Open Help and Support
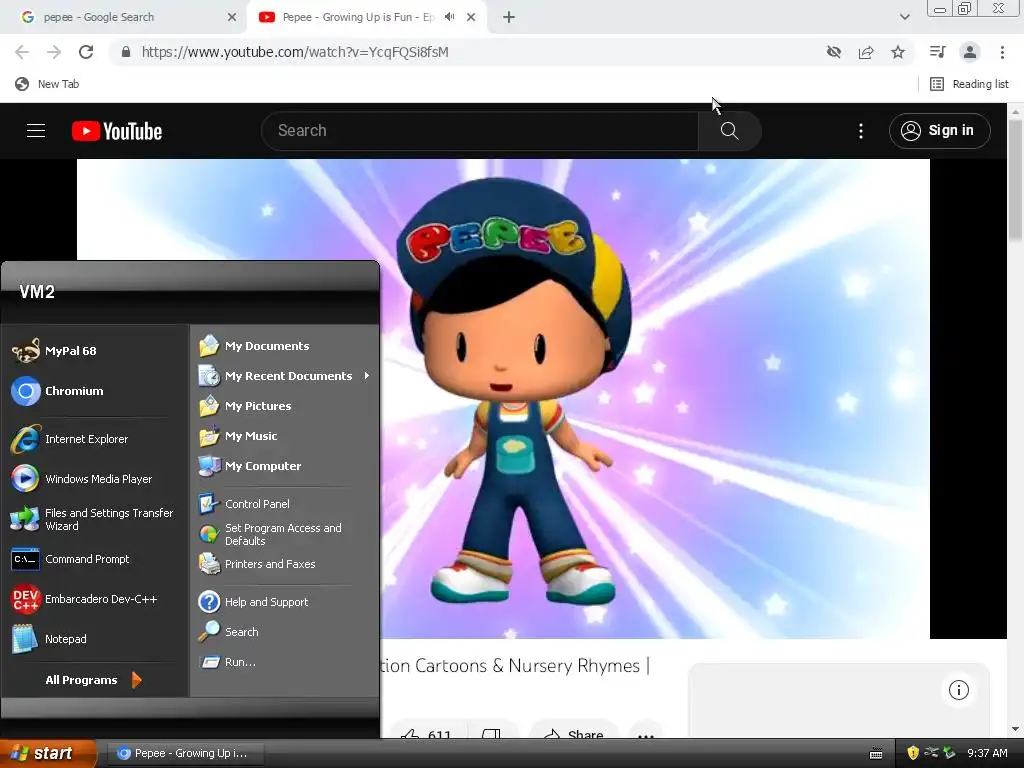This screenshot has height=768, width=1024. 285,601
